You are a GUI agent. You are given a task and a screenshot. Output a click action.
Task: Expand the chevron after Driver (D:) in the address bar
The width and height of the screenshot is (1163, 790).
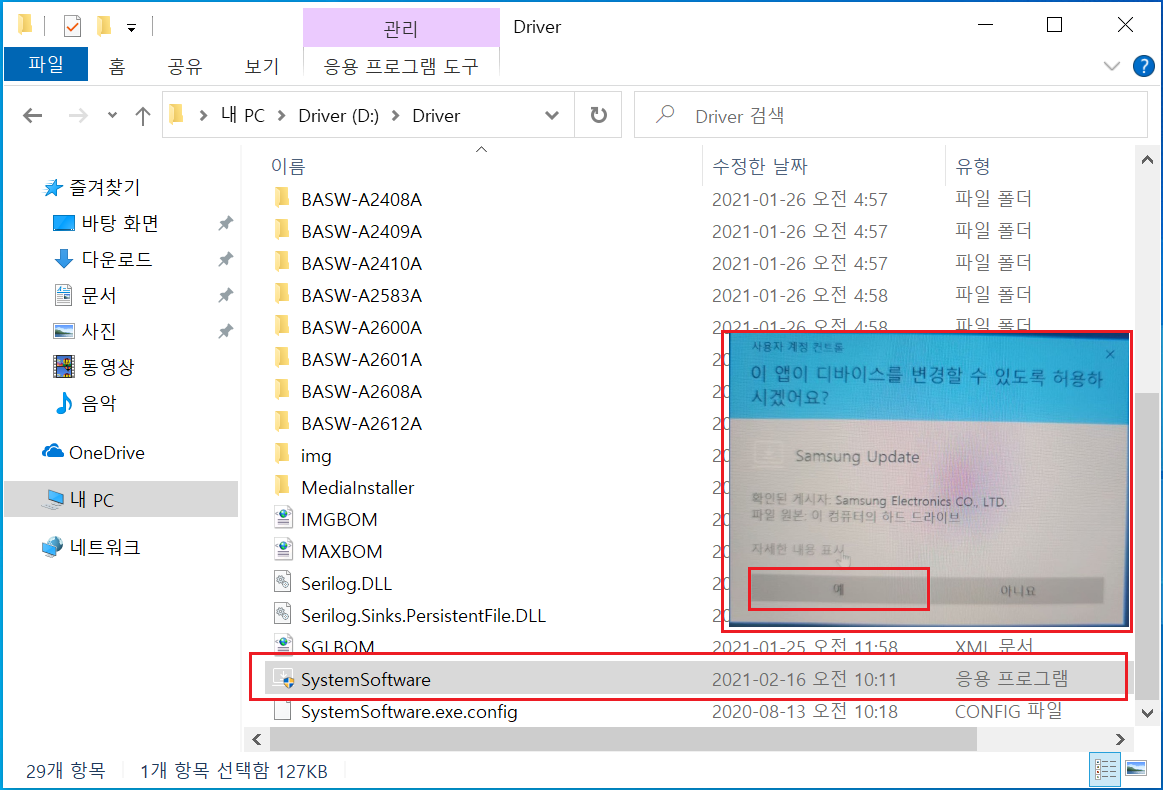click(x=395, y=116)
